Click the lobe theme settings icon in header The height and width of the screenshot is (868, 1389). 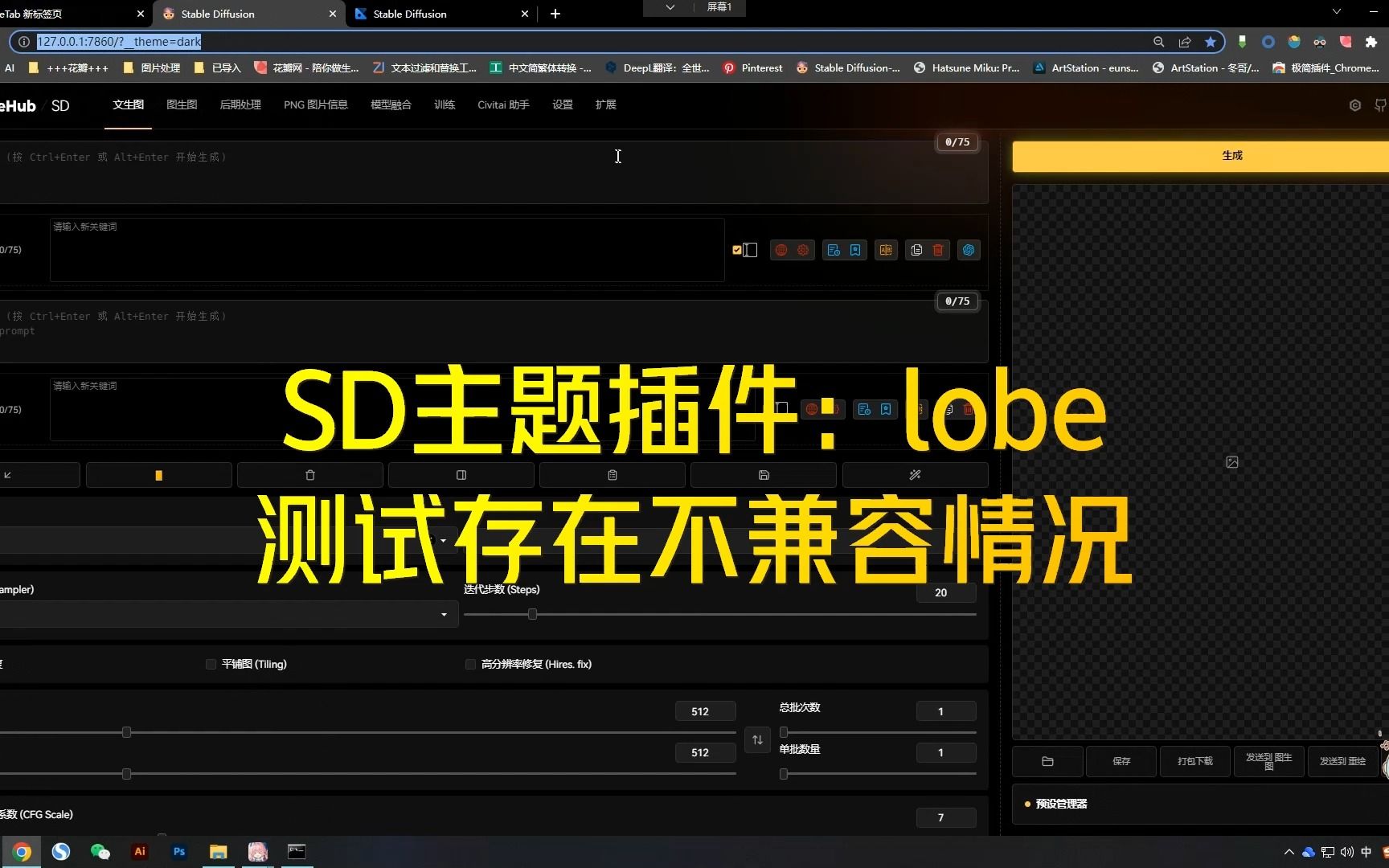[1355, 105]
